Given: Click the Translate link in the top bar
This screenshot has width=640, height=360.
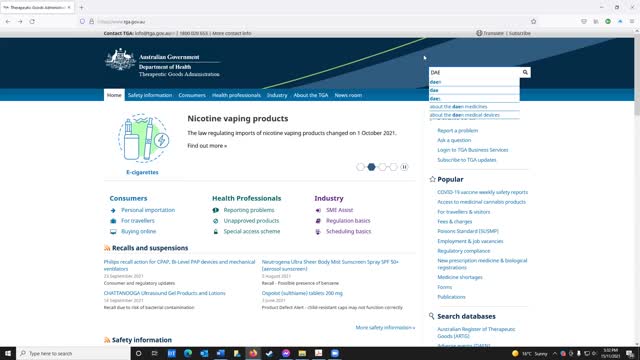Looking at the screenshot, I should pyautogui.click(x=493, y=33).
